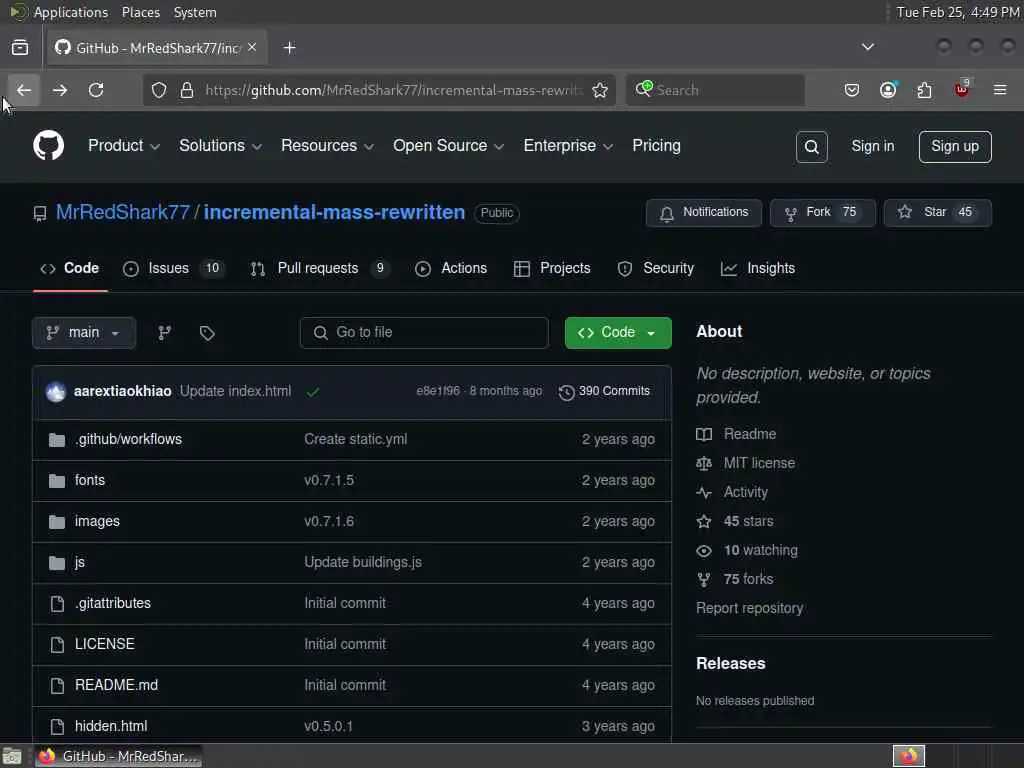This screenshot has width=1024, height=768.
Task: Open the fonts folder
Action: tap(89, 481)
